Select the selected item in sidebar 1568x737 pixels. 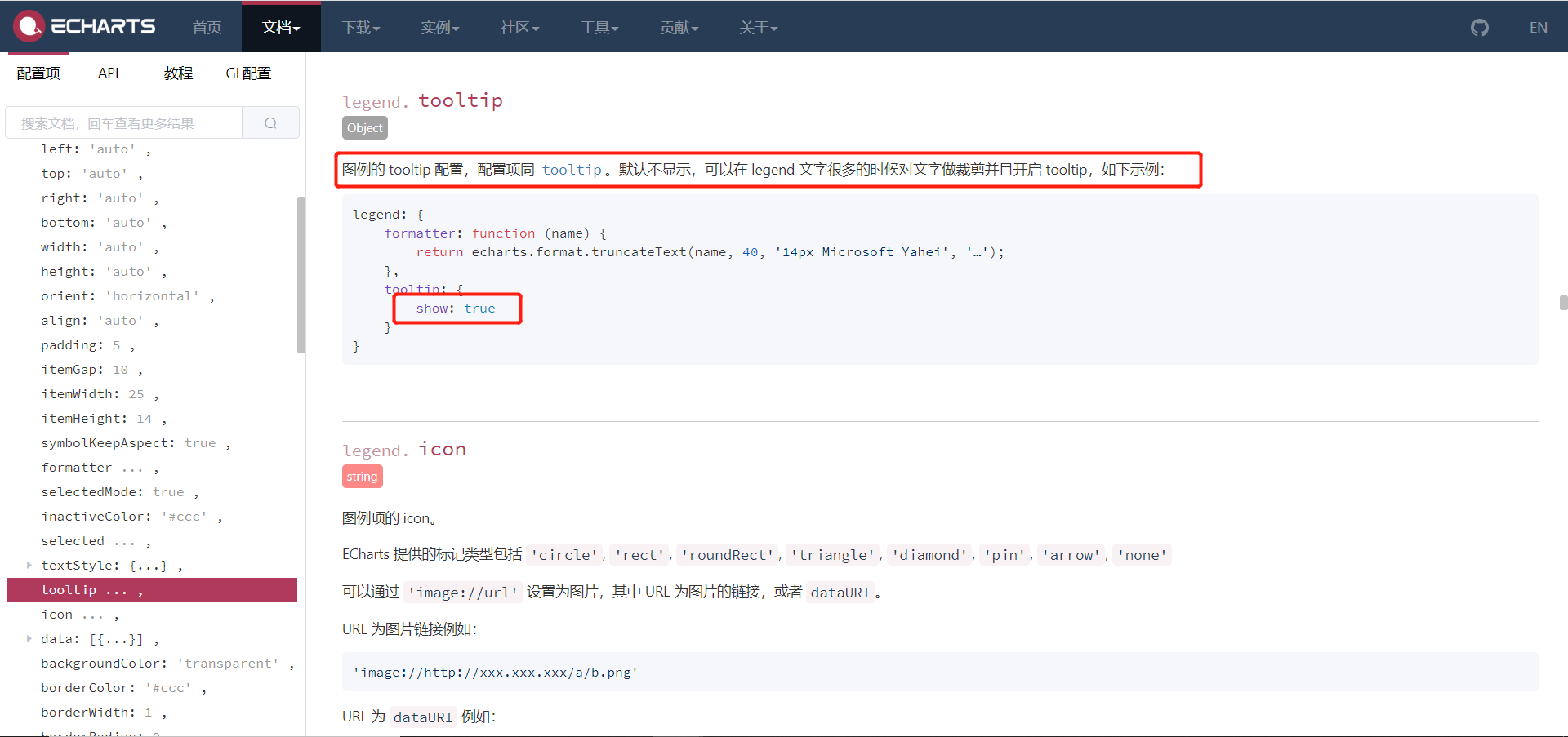click(96, 541)
